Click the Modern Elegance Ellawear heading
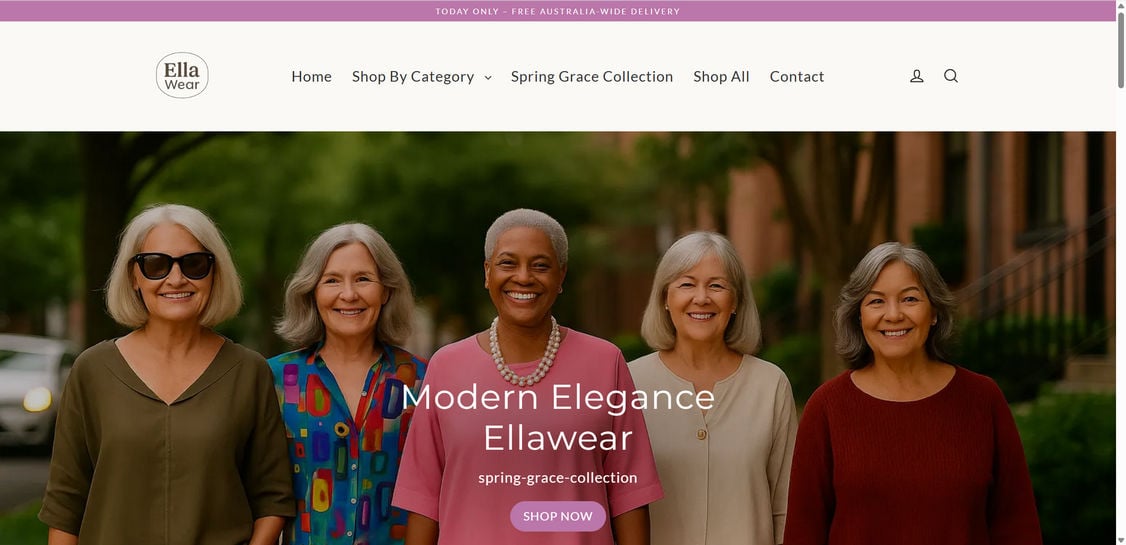 tap(558, 417)
